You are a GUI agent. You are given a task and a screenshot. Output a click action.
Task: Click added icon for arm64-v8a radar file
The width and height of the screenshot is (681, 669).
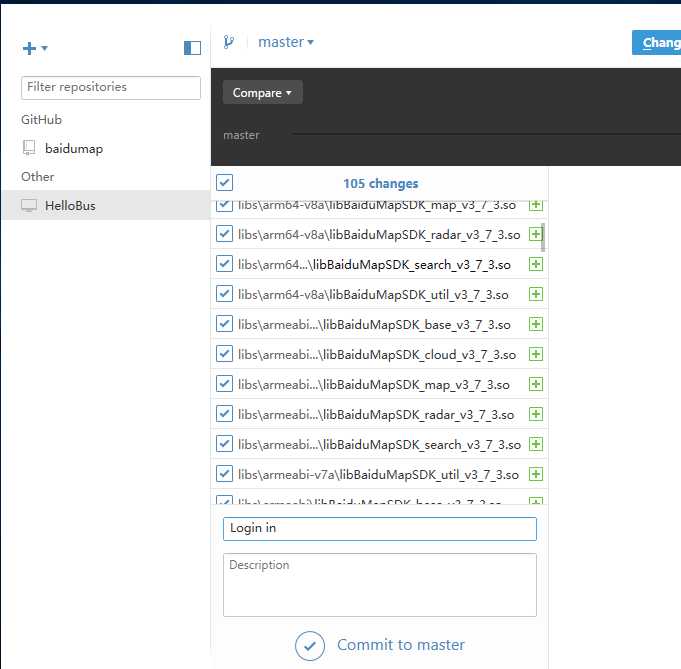(536, 234)
